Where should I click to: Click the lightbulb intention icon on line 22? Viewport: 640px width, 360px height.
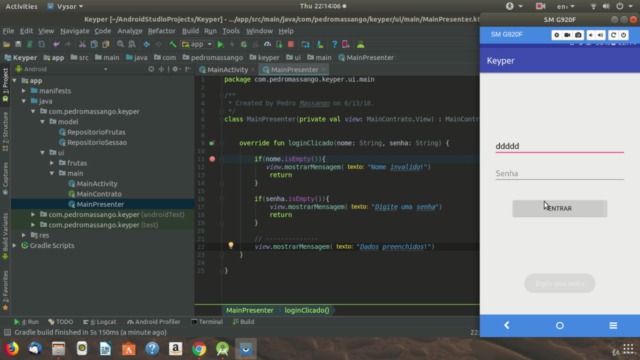coord(231,245)
